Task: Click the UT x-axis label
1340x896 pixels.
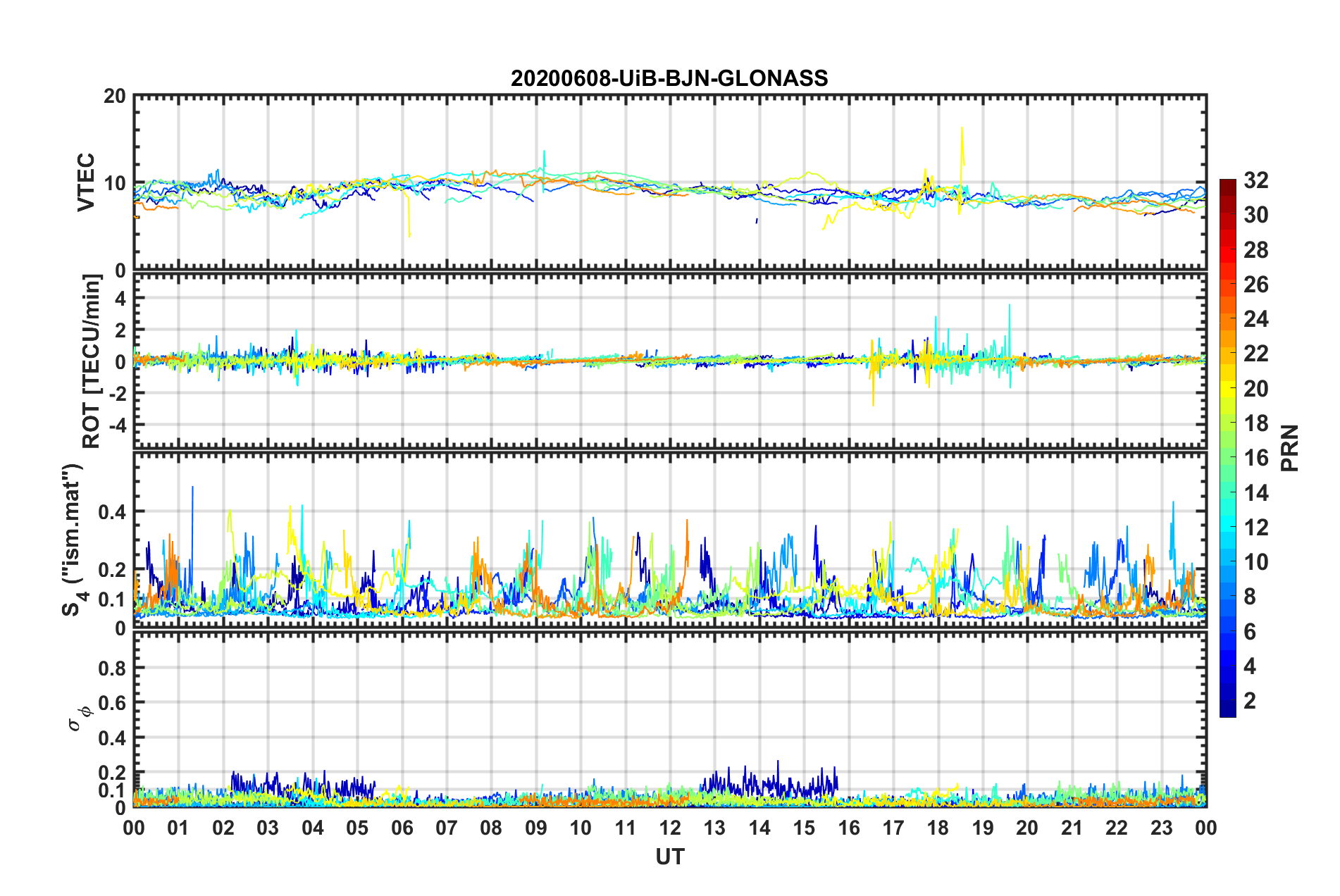Action: pyautogui.click(x=670, y=857)
